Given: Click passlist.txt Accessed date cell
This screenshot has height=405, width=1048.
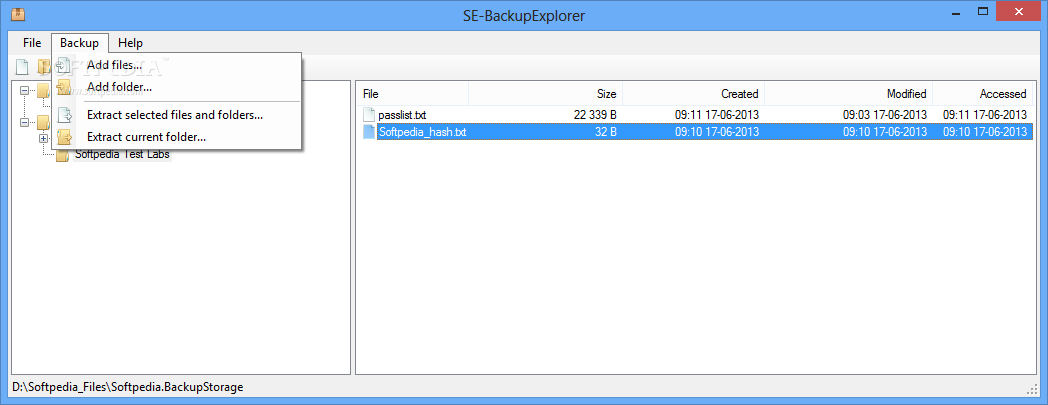Looking at the screenshot, I should coord(985,115).
